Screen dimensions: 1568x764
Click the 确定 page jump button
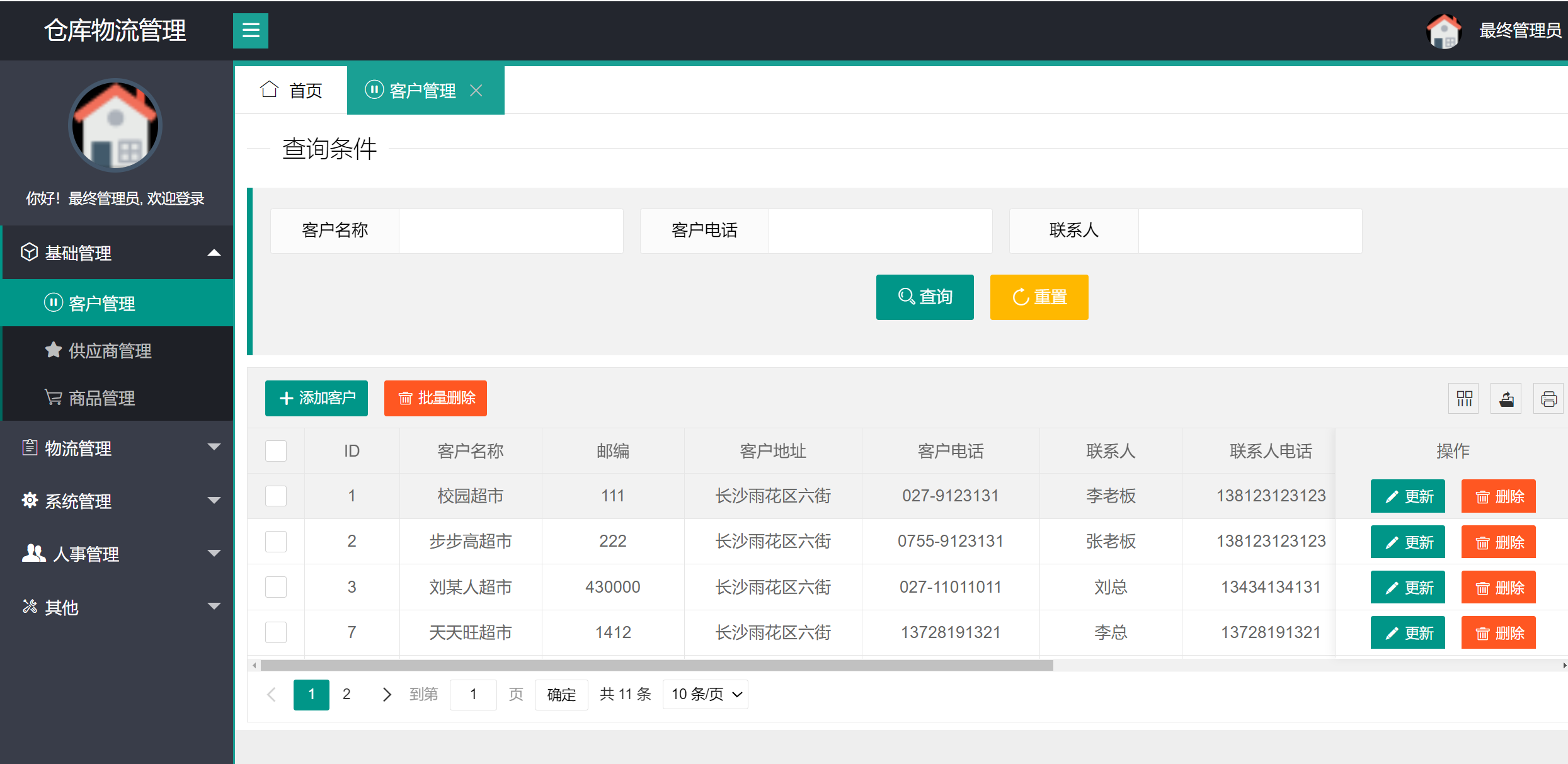point(561,695)
